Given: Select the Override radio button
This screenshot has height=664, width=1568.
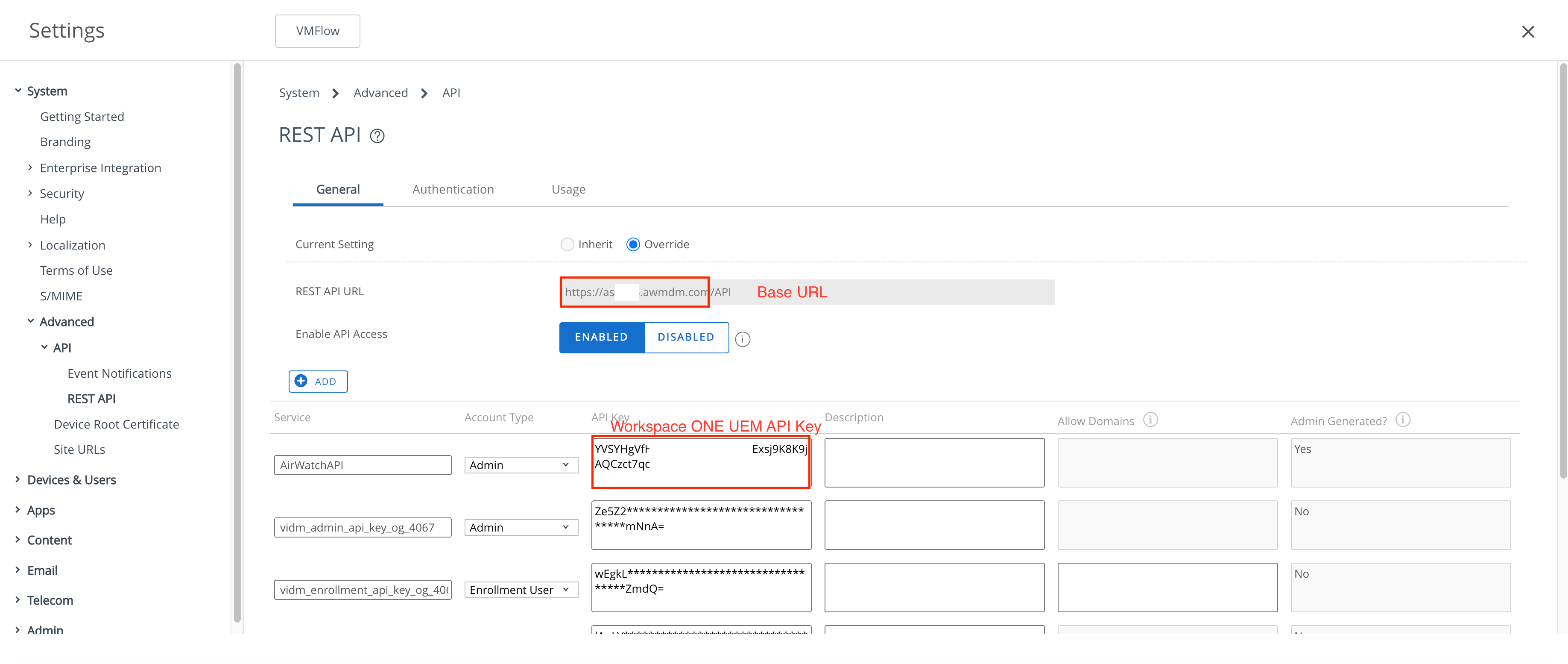Looking at the screenshot, I should tap(633, 244).
